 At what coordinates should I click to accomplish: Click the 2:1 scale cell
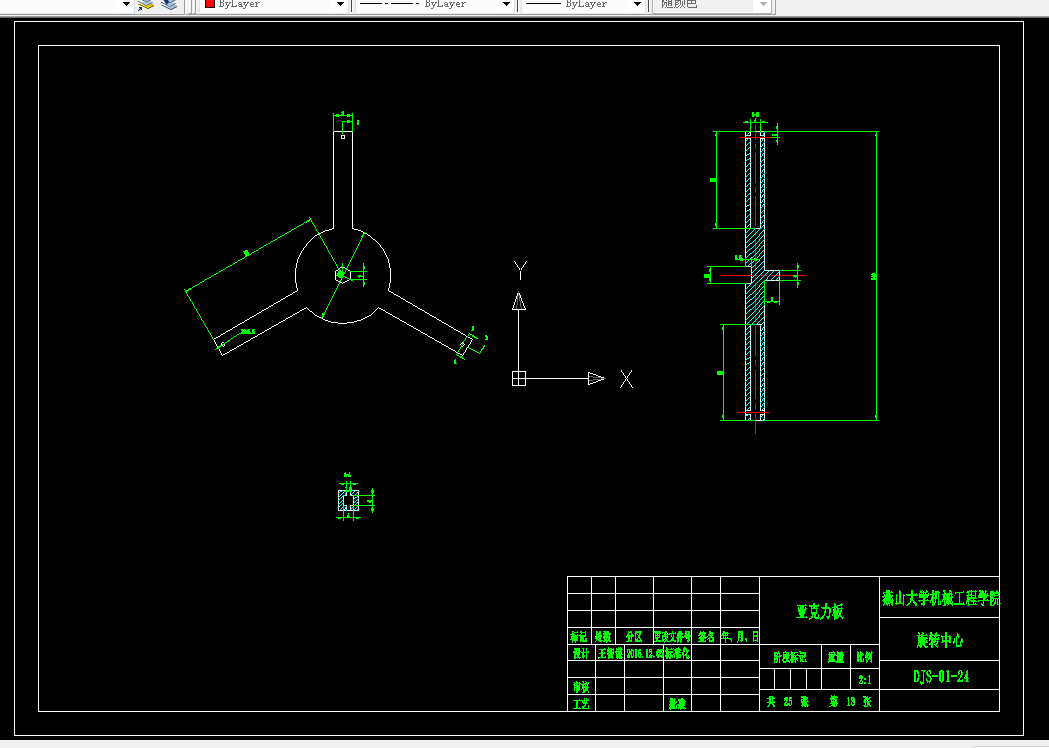click(865, 680)
